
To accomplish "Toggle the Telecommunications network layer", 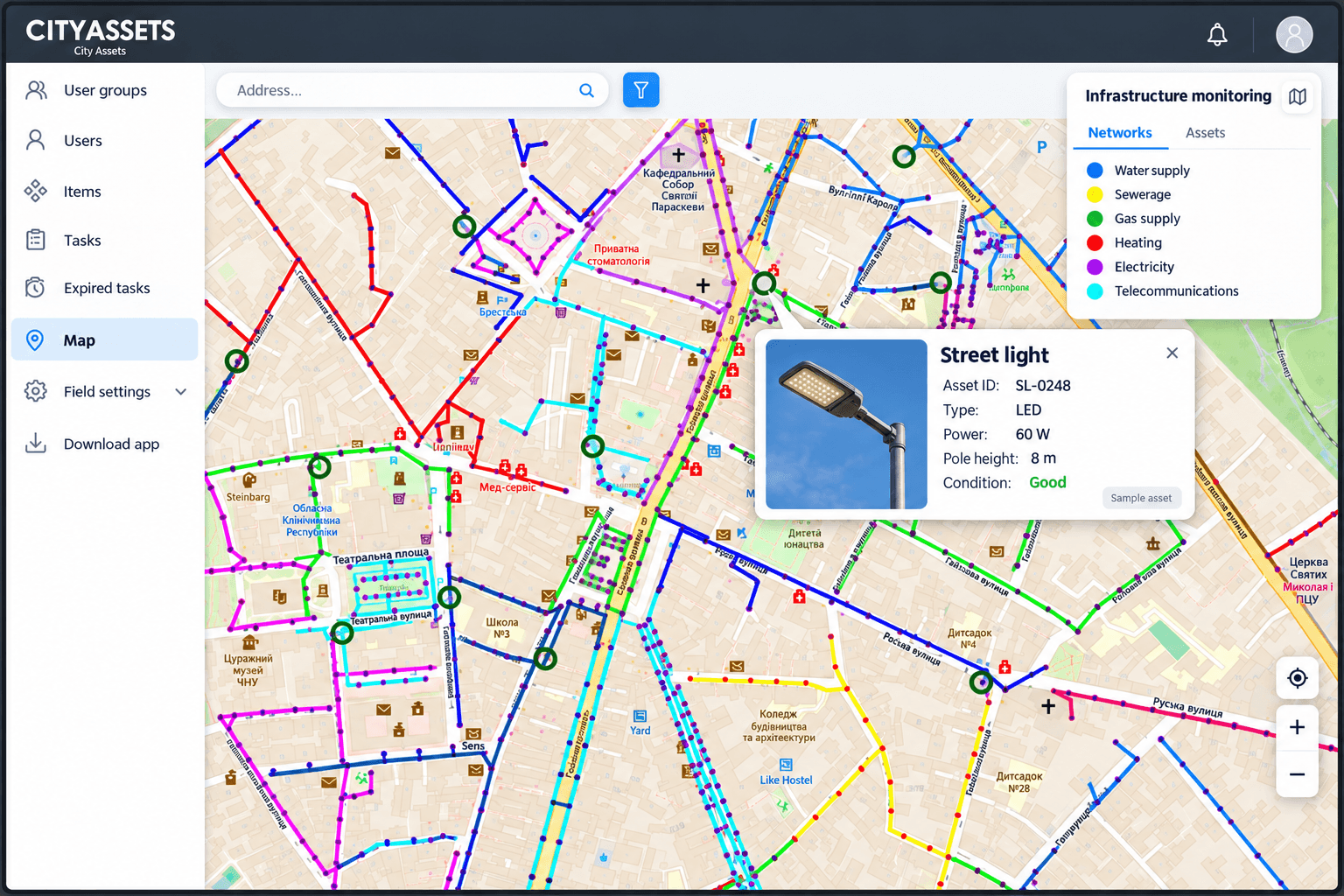I will click(x=1163, y=291).
